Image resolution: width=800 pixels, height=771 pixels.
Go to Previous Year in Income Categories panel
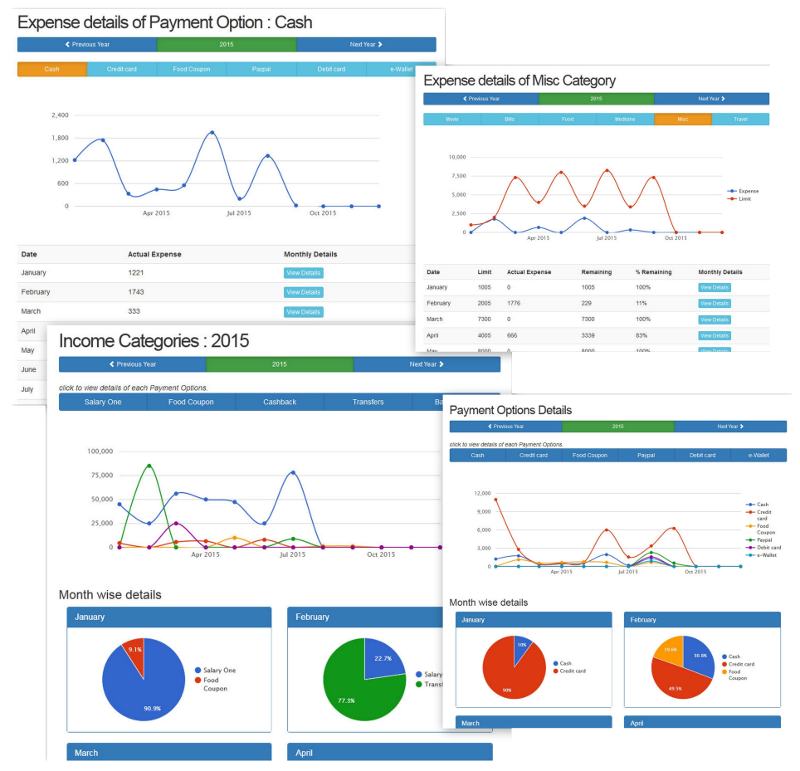tap(133, 364)
